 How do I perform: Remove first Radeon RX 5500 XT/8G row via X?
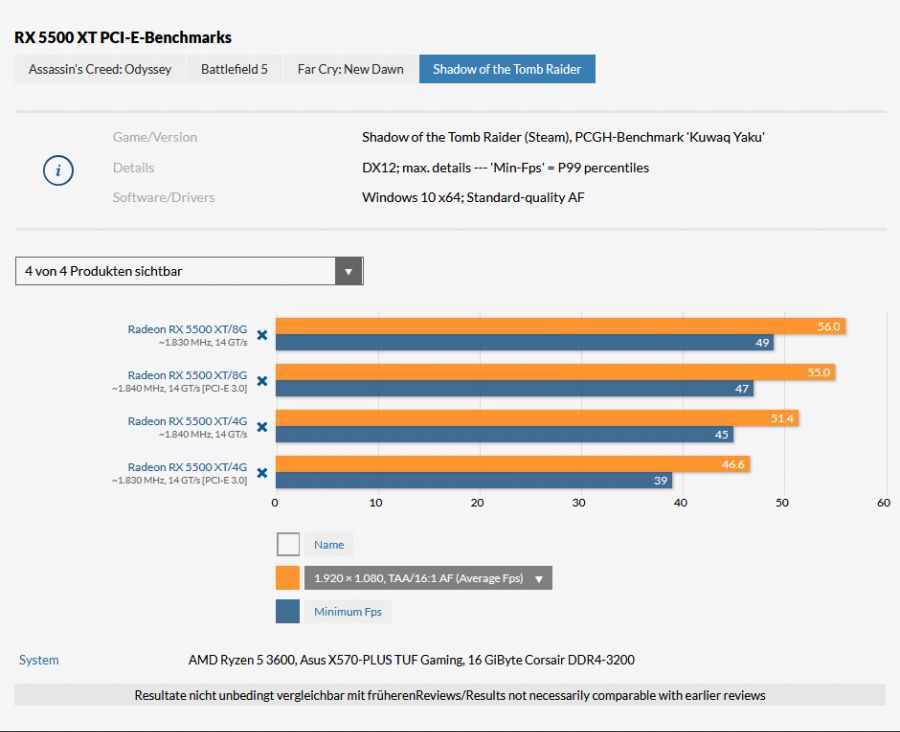coord(262,335)
